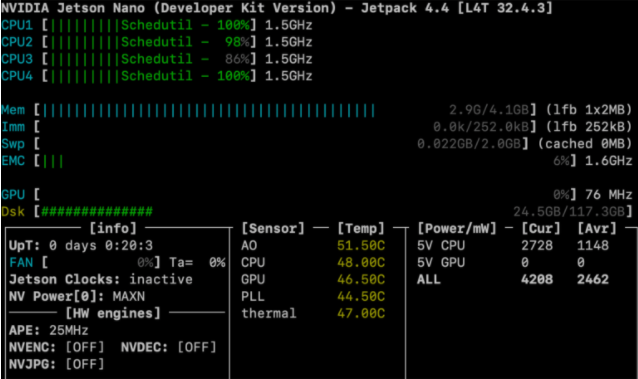The height and width of the screenshot is (379, 638).
Task: Click the 0.0k/252.0kB value
Action: (x=481, y=127)
